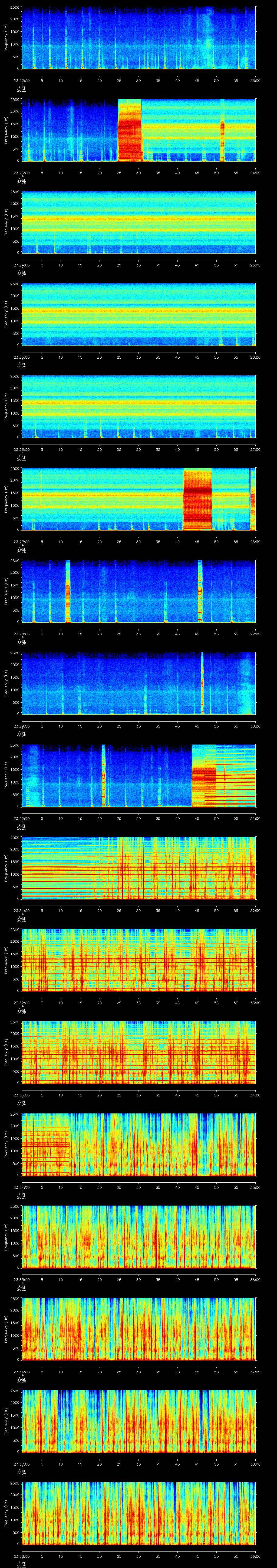Screen dimensions: 277x1568
Task: Click the '23:34:00' start time label
Action: click(x=21, y=1187)
